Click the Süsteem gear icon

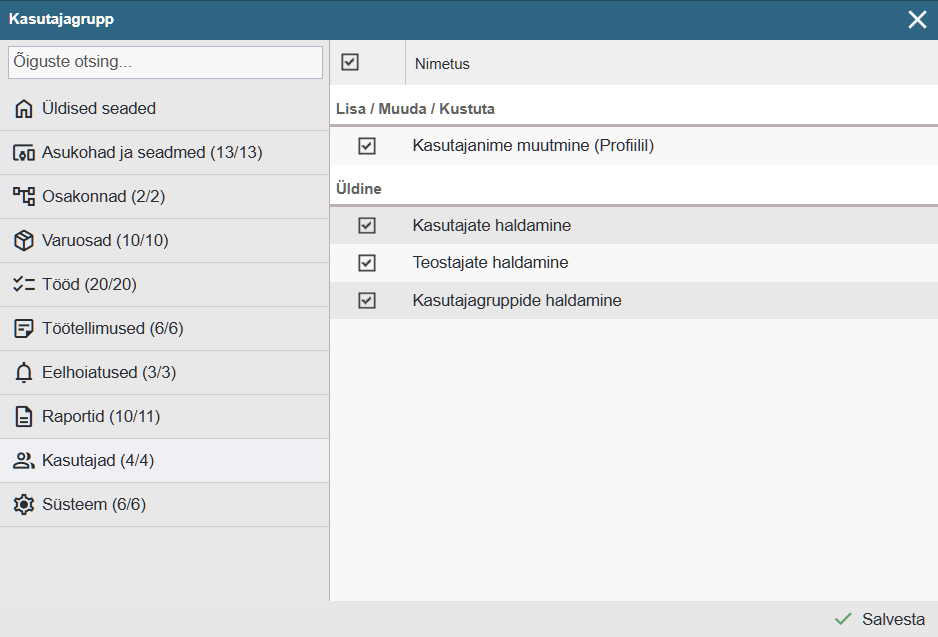coord(24,505)
